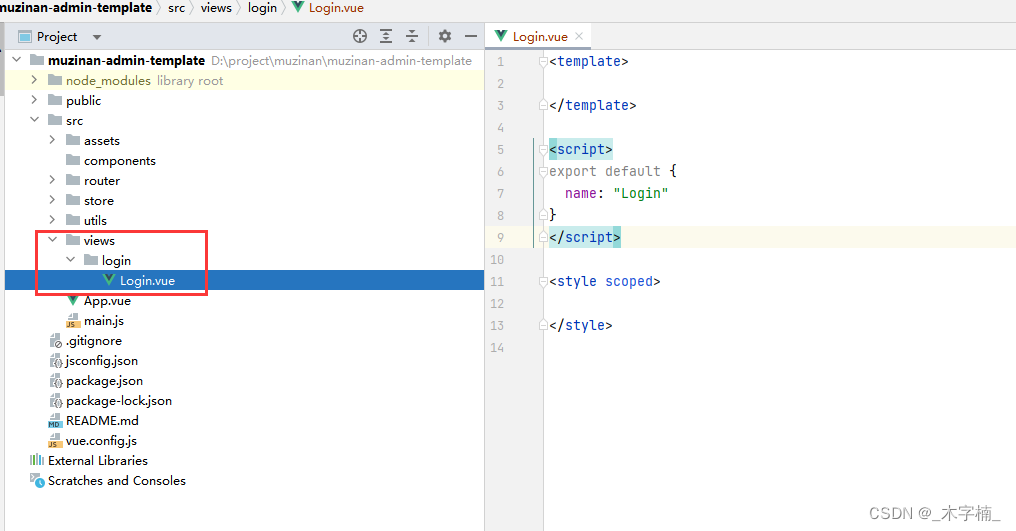Select main.js file in tree

tap(104, 320)
